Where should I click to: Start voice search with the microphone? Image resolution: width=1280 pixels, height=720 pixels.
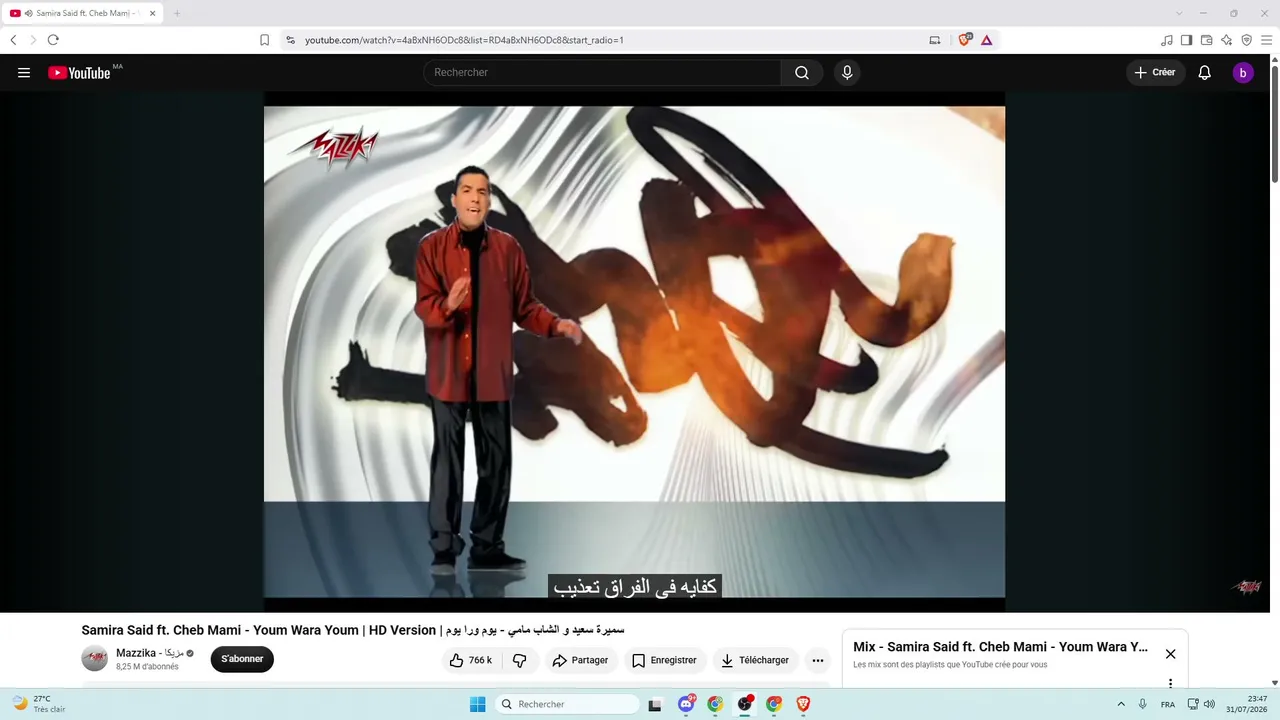tap(847, 73)
